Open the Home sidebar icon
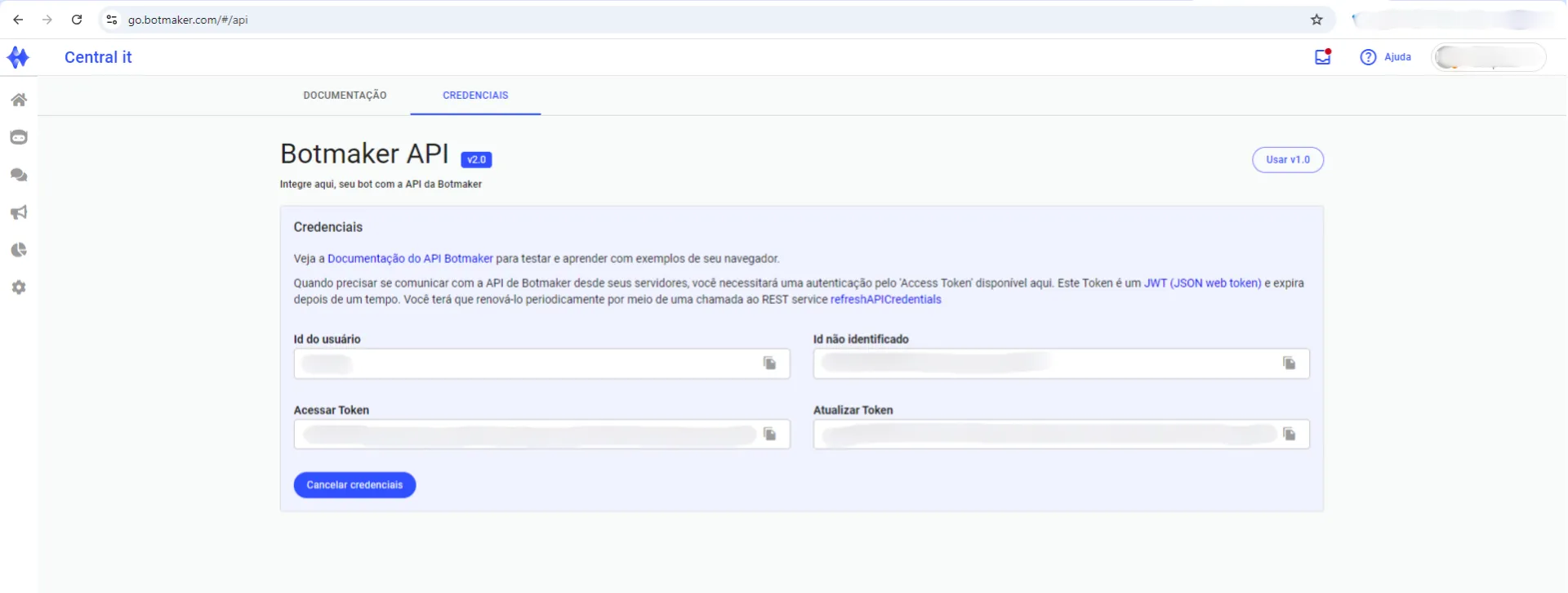 click(x=19, y=100)
